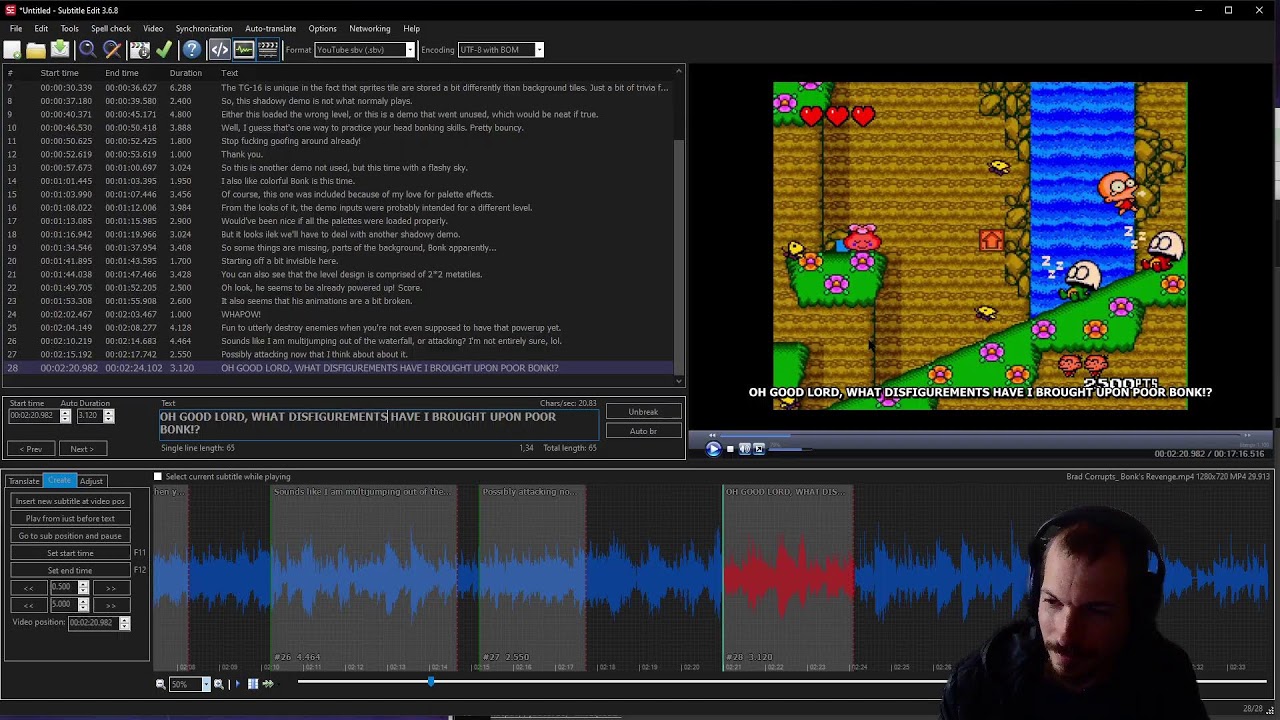Open the Find magnifier tool

87,49
